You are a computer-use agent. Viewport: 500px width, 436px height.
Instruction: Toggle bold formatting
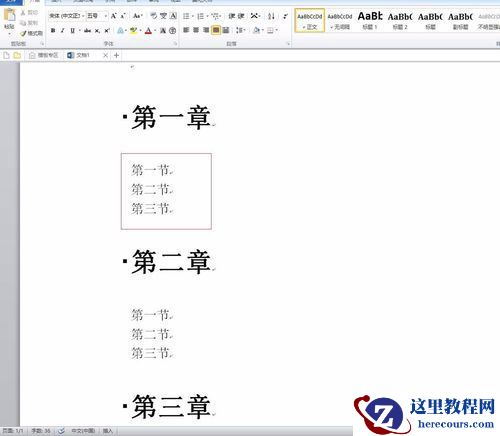(x=53, y=31)
